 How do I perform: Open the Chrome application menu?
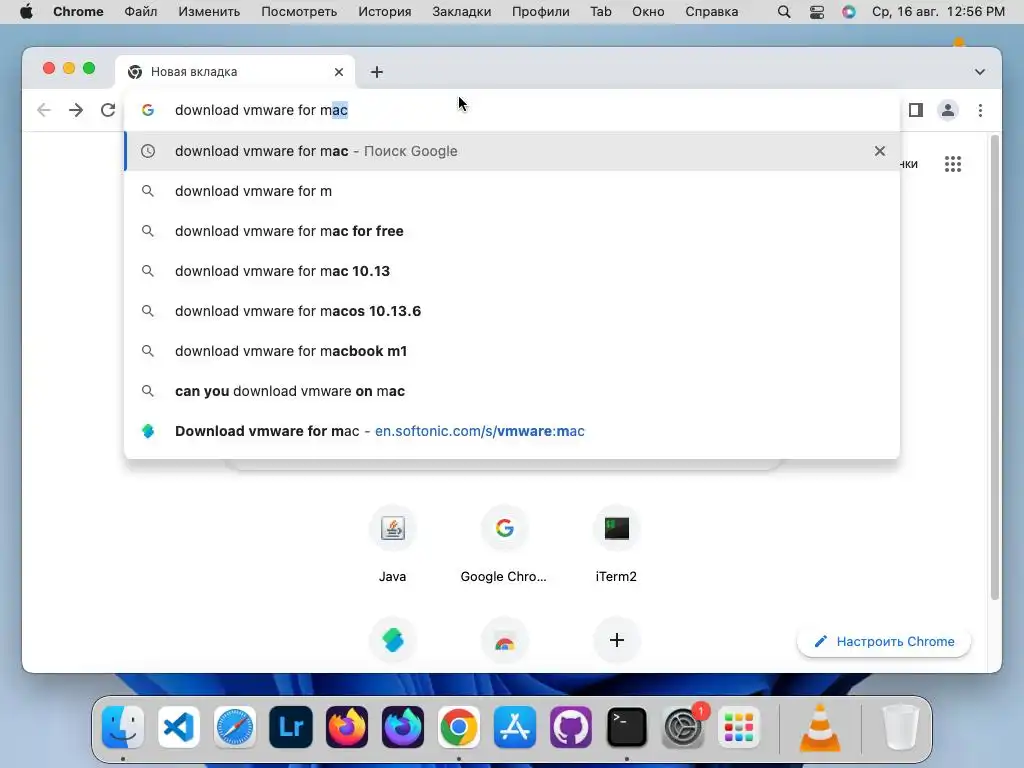click(78, 12)
